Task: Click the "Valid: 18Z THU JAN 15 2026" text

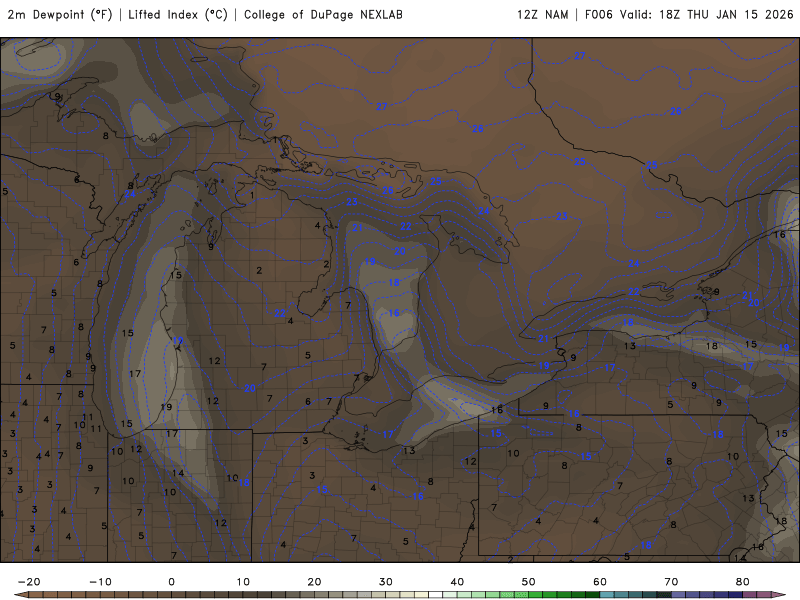Action: [x=707, y=15]
